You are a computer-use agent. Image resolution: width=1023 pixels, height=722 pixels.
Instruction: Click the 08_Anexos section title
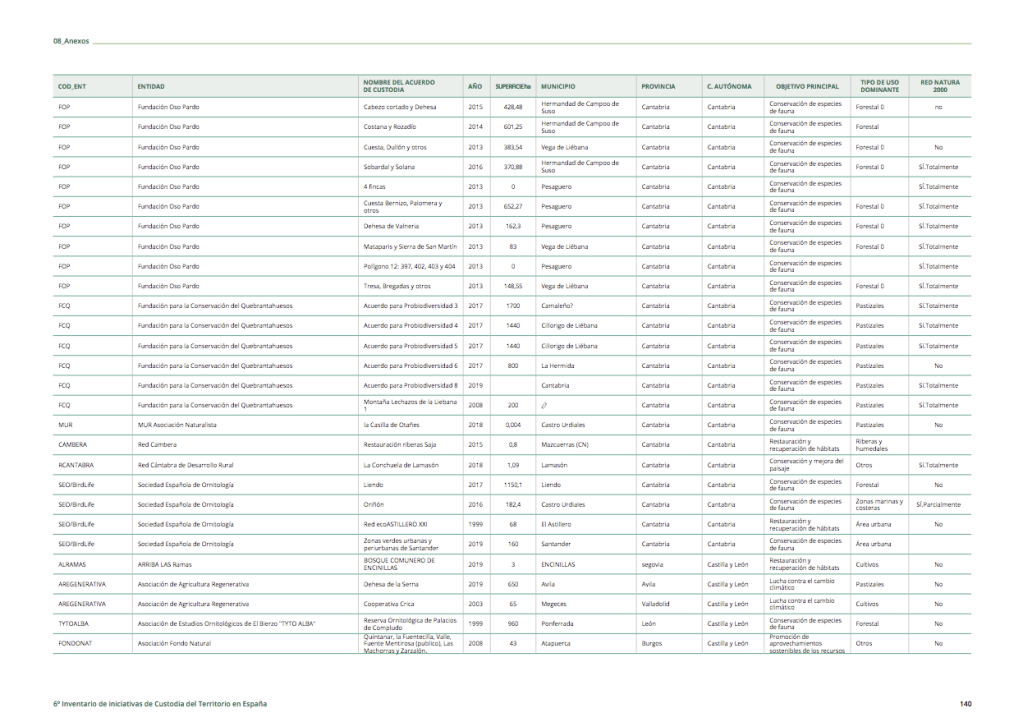pos(71,42)
